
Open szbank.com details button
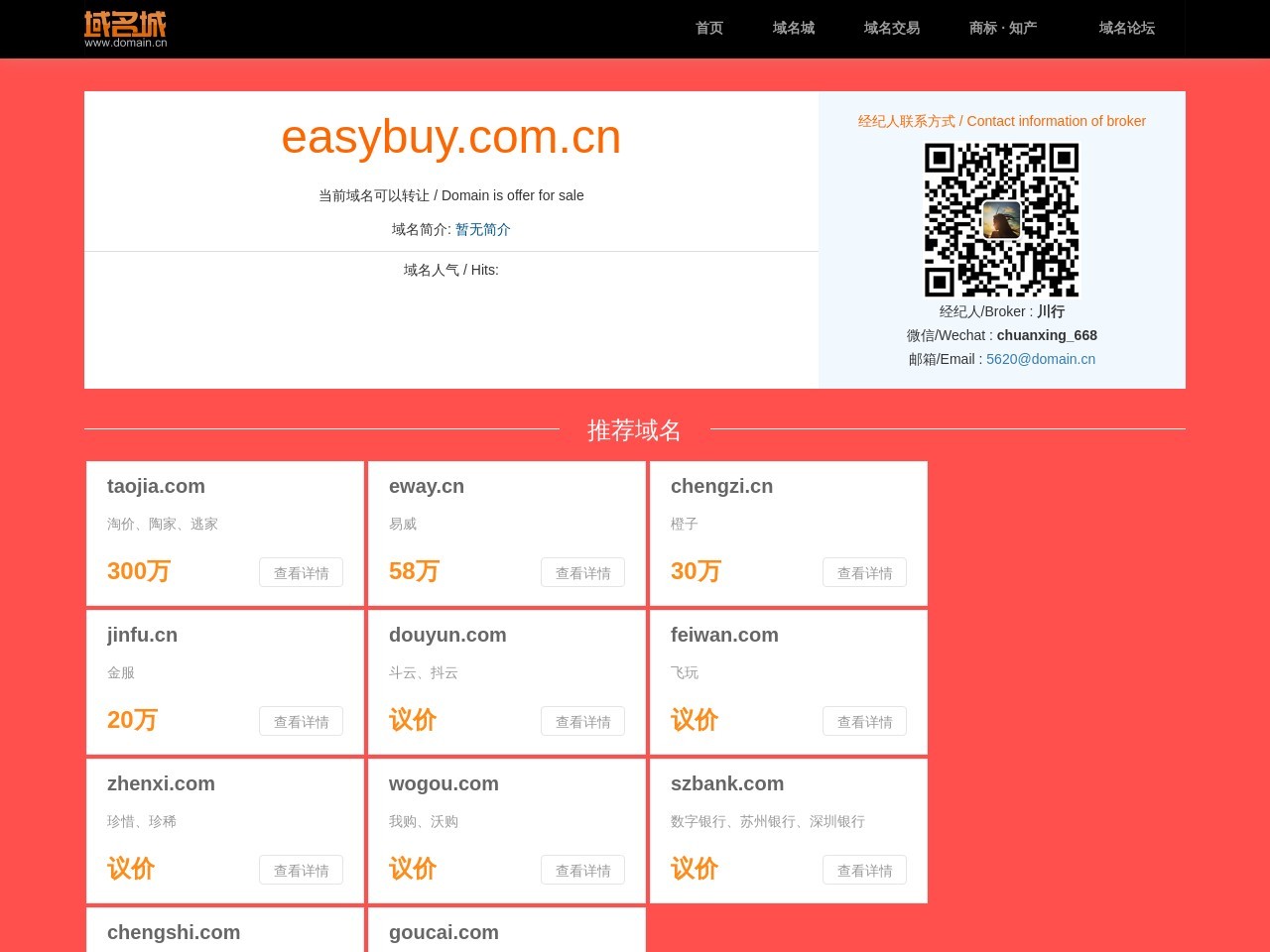click(x=864, y=870)
